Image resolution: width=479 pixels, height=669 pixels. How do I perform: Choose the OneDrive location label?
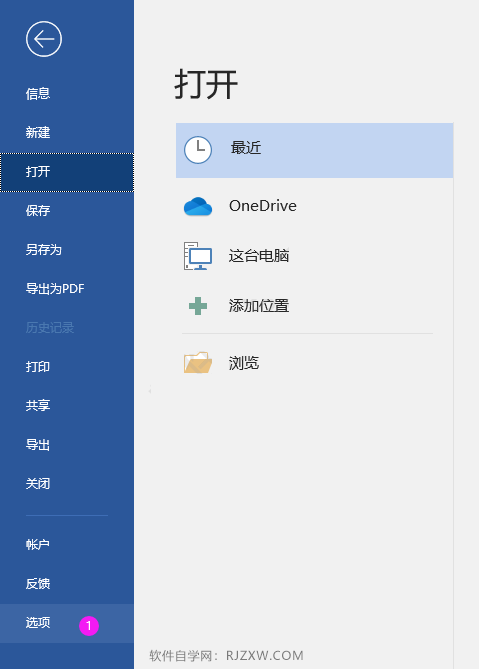click(263, 206)
